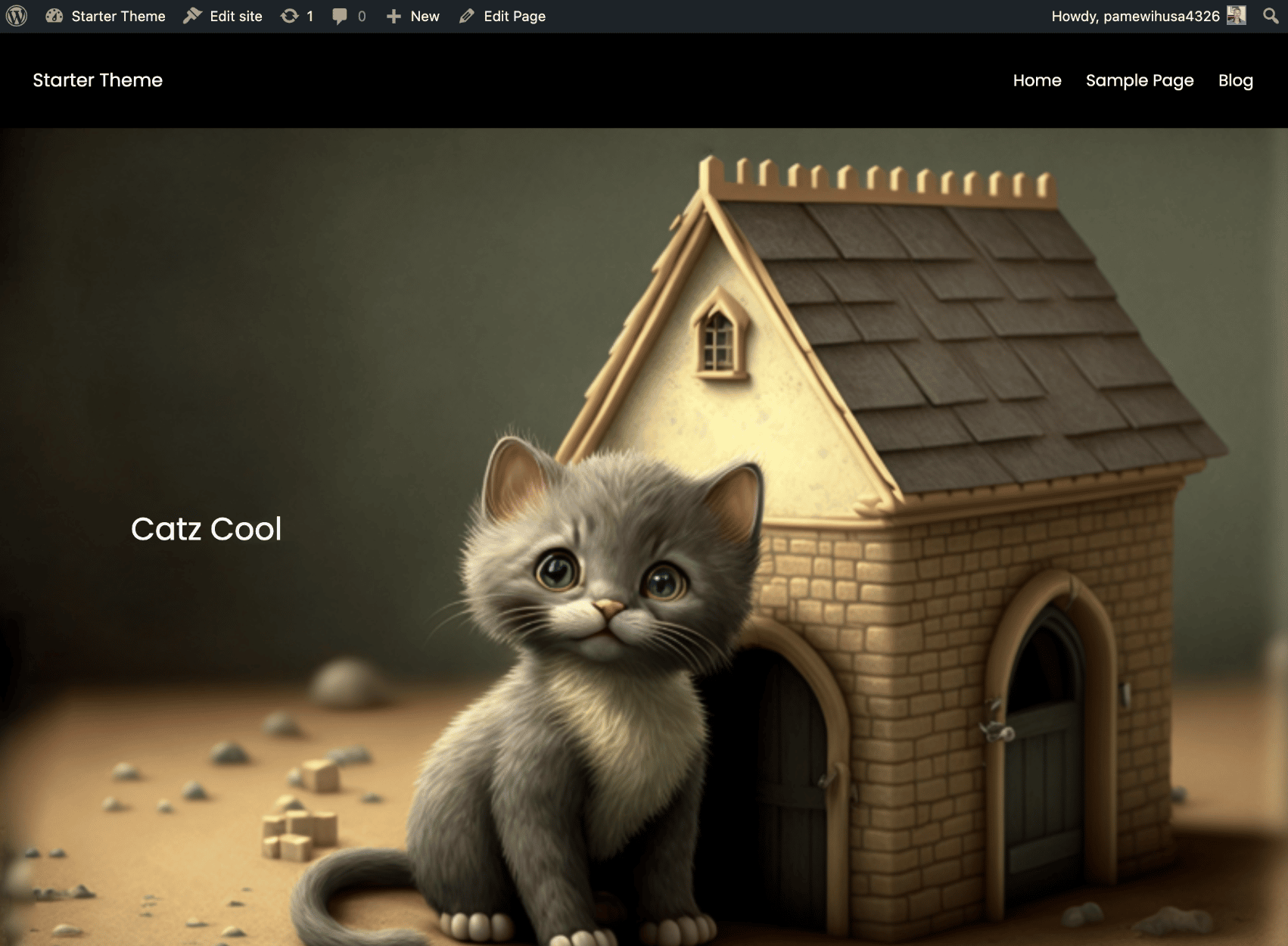Go to Home navigation link
Image resolution: width=1288 pixels, height=946 pixels.
click(x=1037, y=80)
